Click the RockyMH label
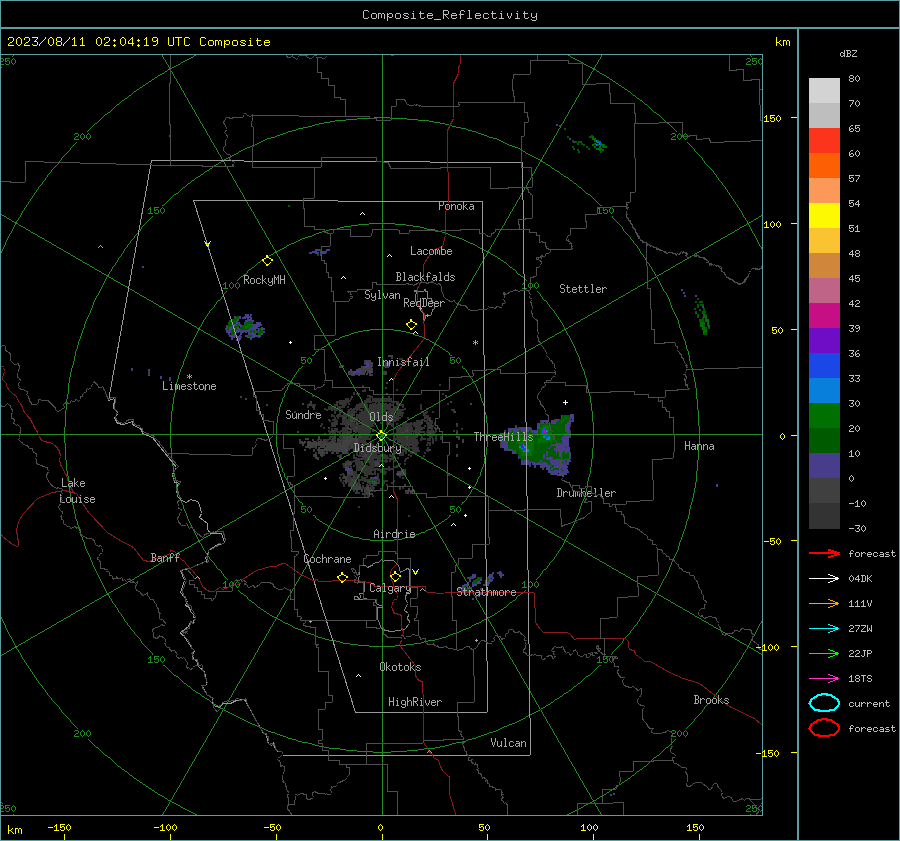The width and height of the screenshot is (900, 841). click(264, 280)
